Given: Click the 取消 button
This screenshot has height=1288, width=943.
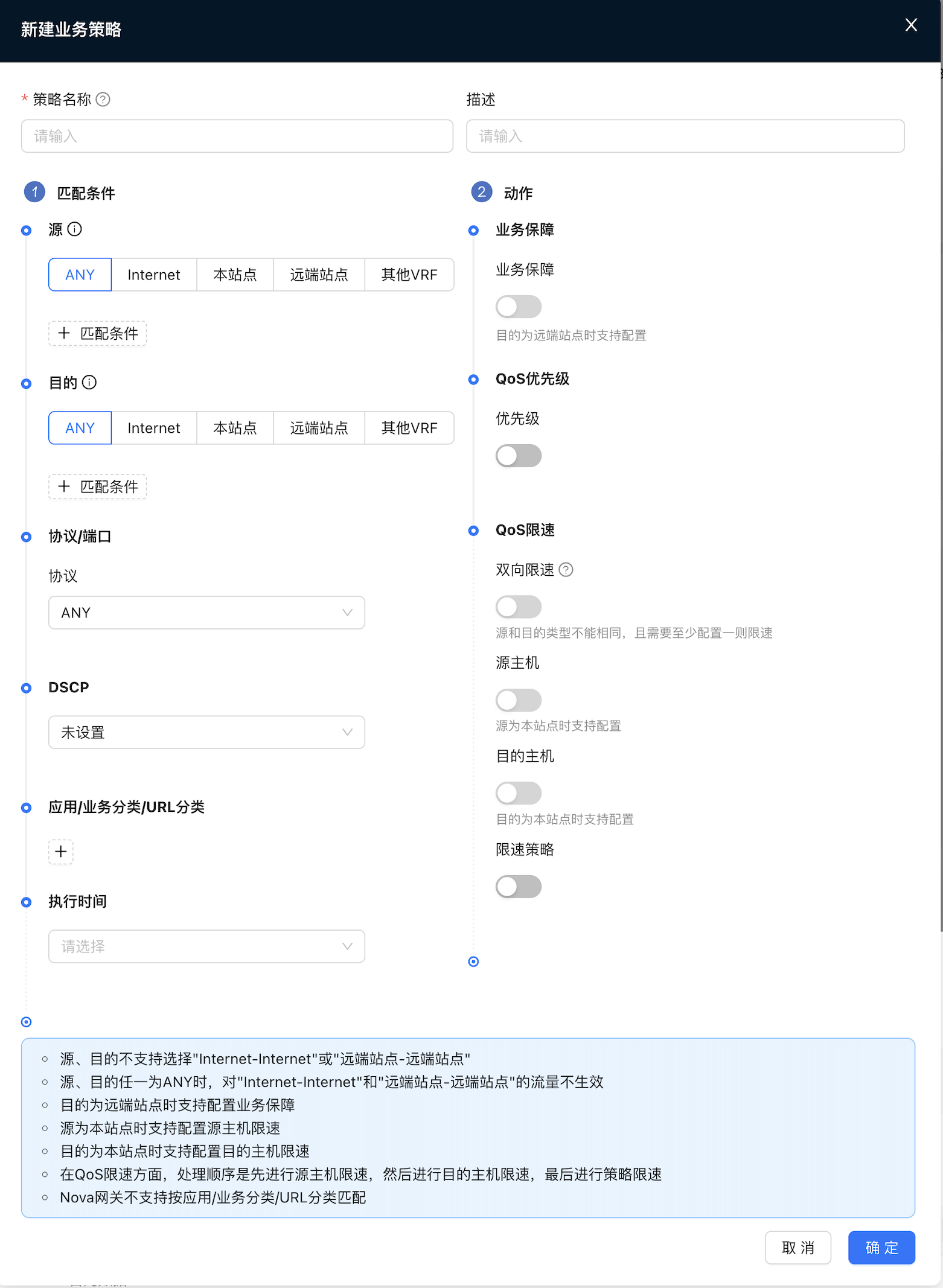Looking at the screenshot, I should coord(798,1248).
